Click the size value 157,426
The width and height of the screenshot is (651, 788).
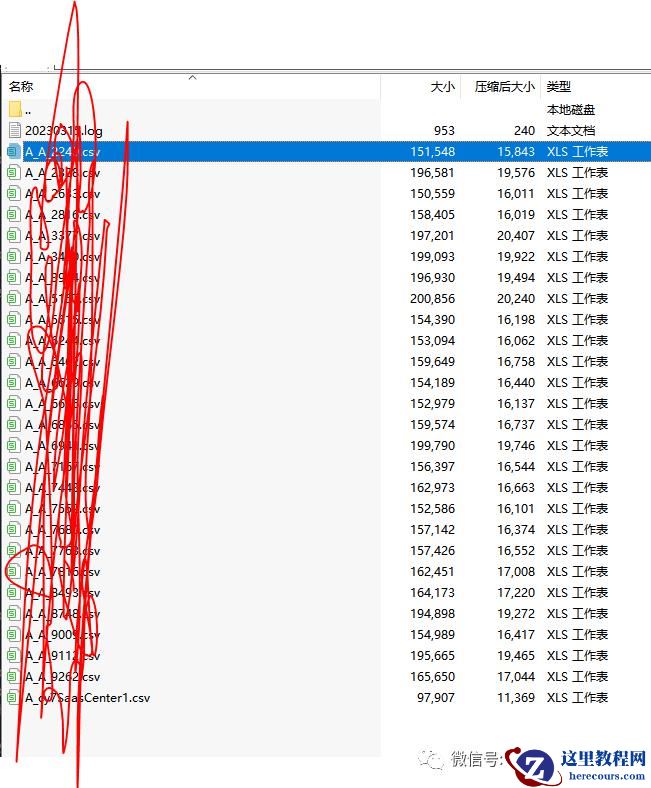click(432, 551)
